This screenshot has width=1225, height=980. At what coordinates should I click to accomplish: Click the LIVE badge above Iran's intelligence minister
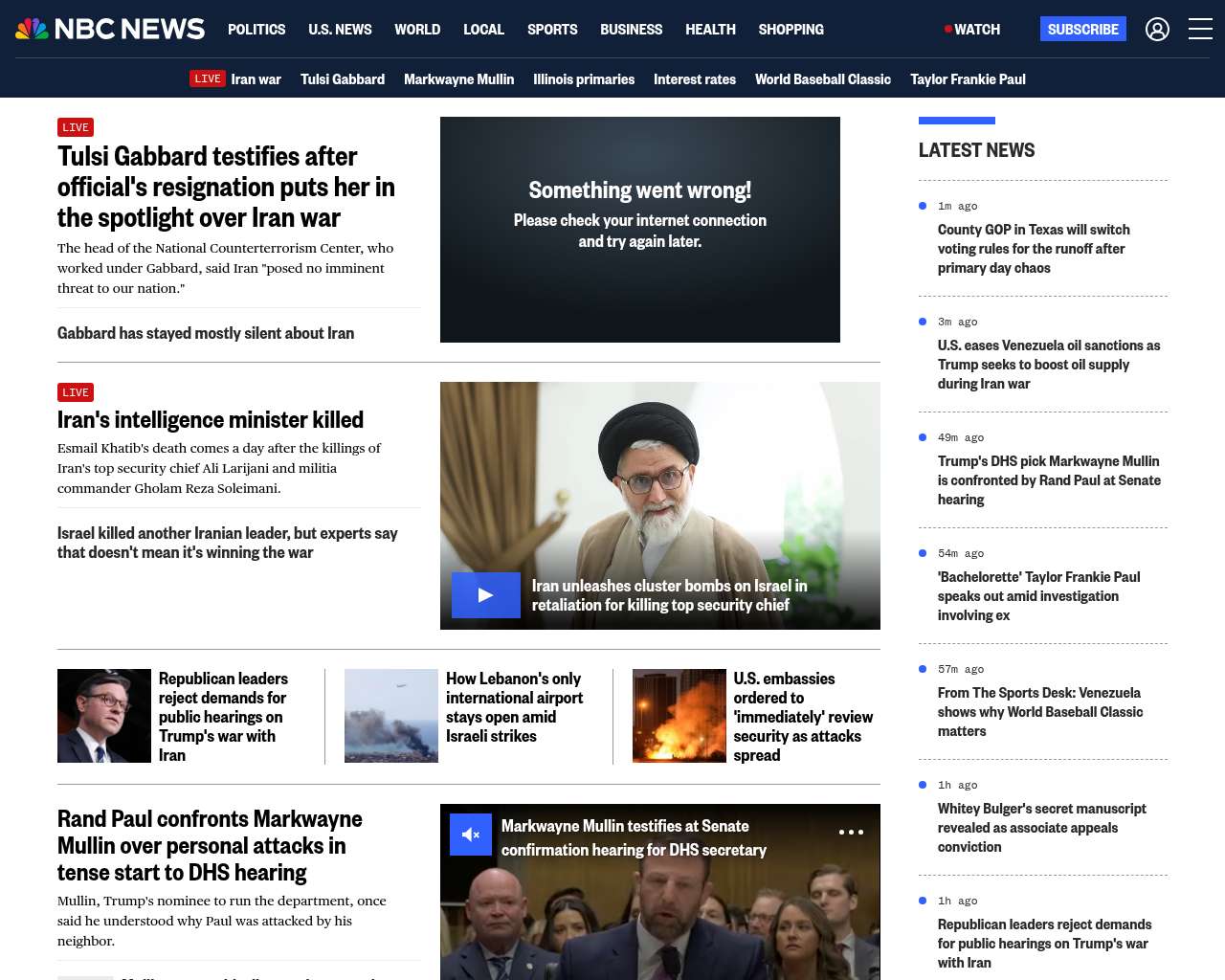pyautogui.click(x=76, y=392)
